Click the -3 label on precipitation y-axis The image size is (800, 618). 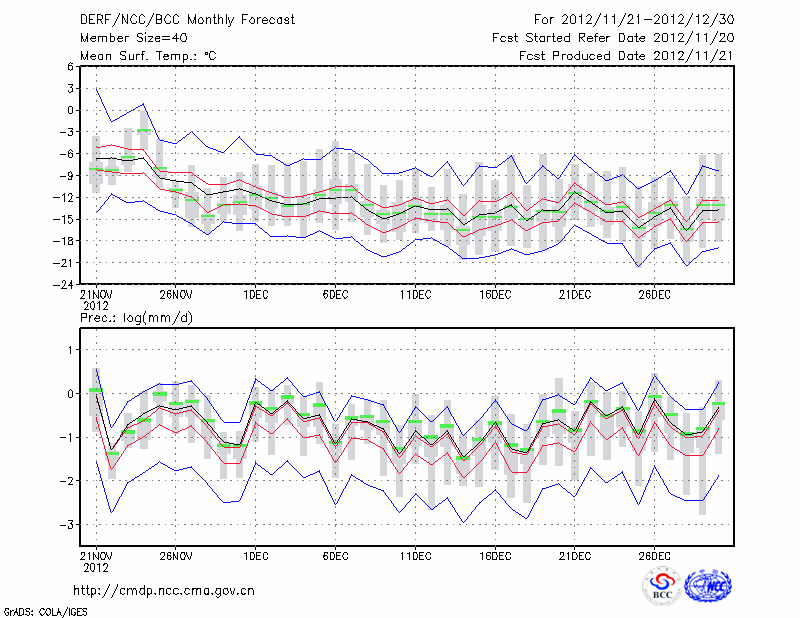coord(68,524)
